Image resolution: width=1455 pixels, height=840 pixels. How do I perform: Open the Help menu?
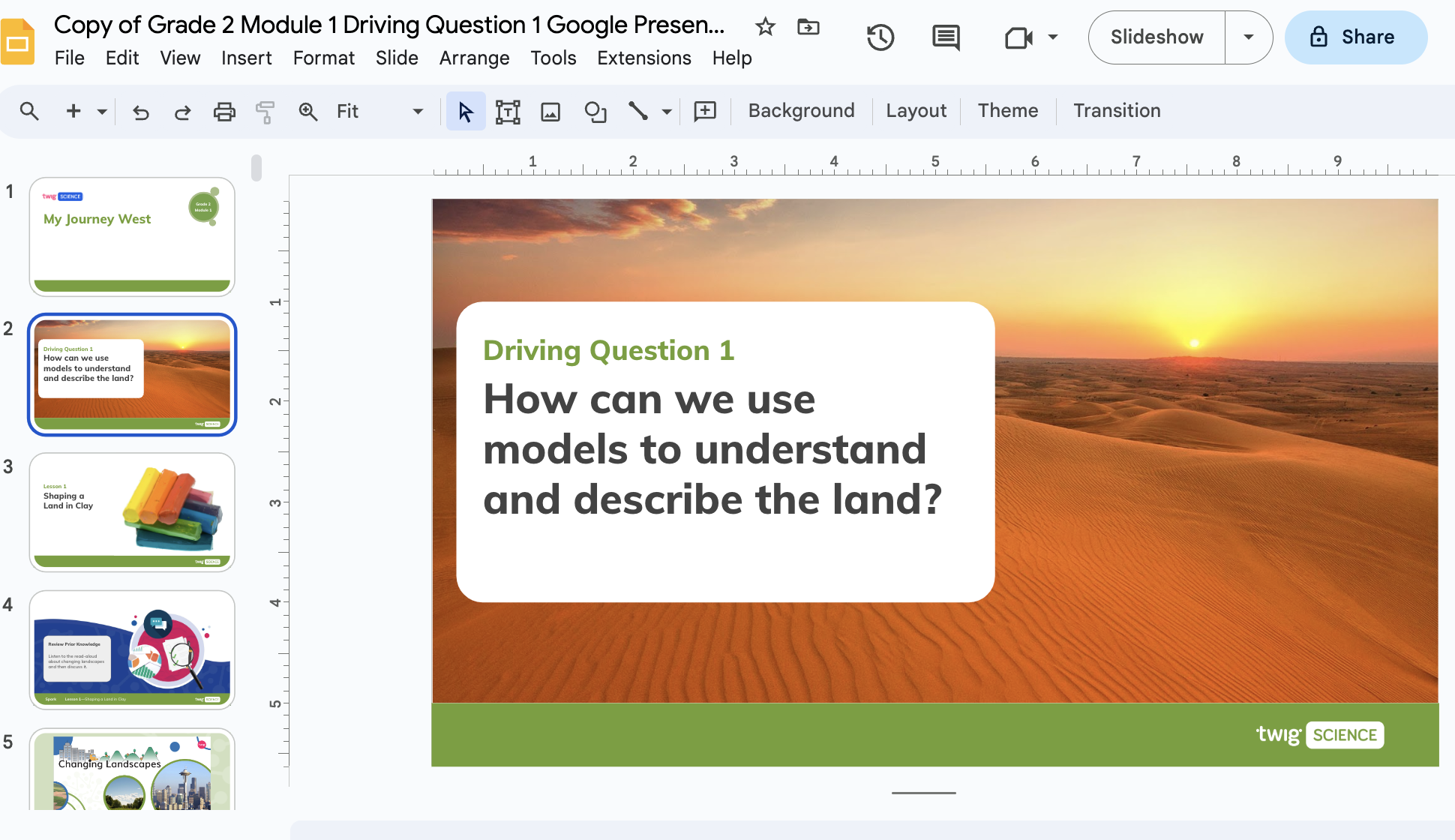[732, 58]
